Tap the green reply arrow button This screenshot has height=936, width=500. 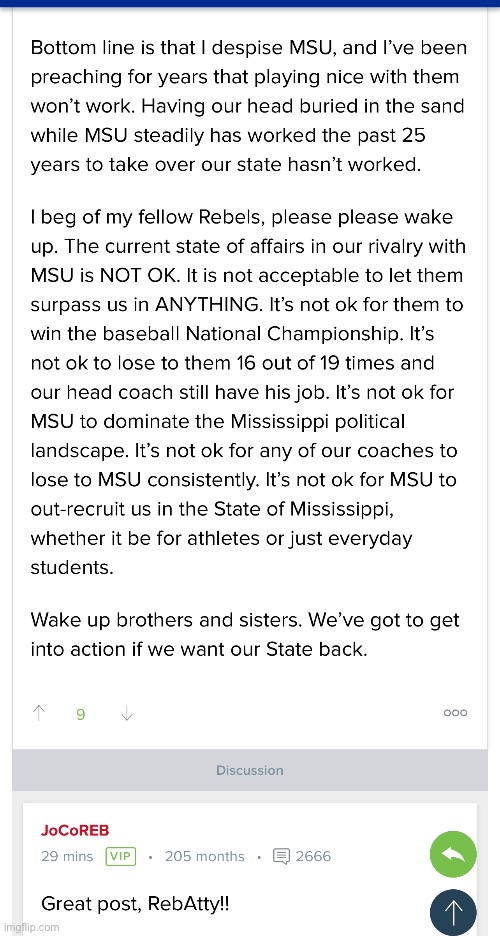[453, 854]
